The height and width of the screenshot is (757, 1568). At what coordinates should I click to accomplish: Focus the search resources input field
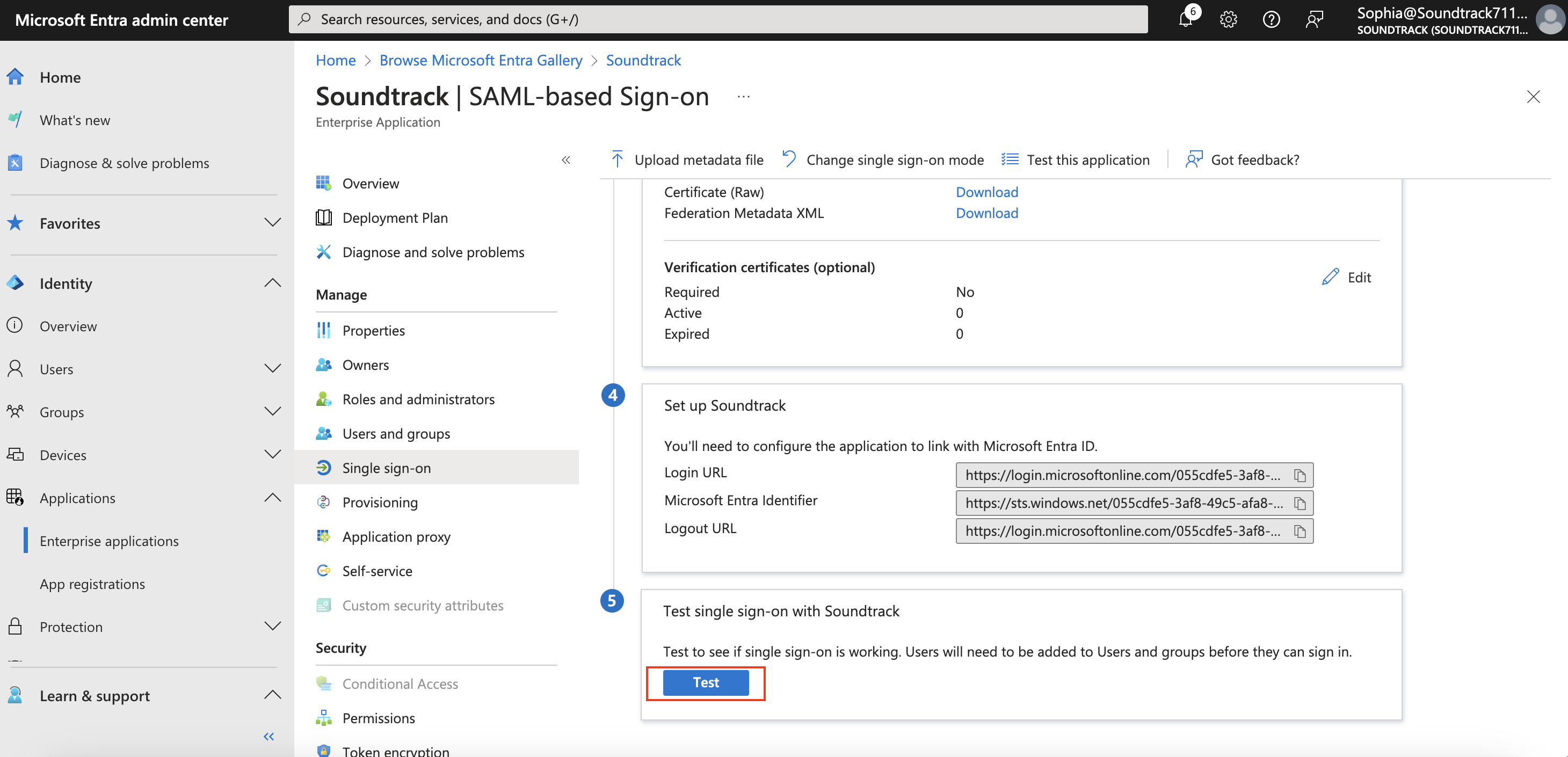[x=718, y=19]
